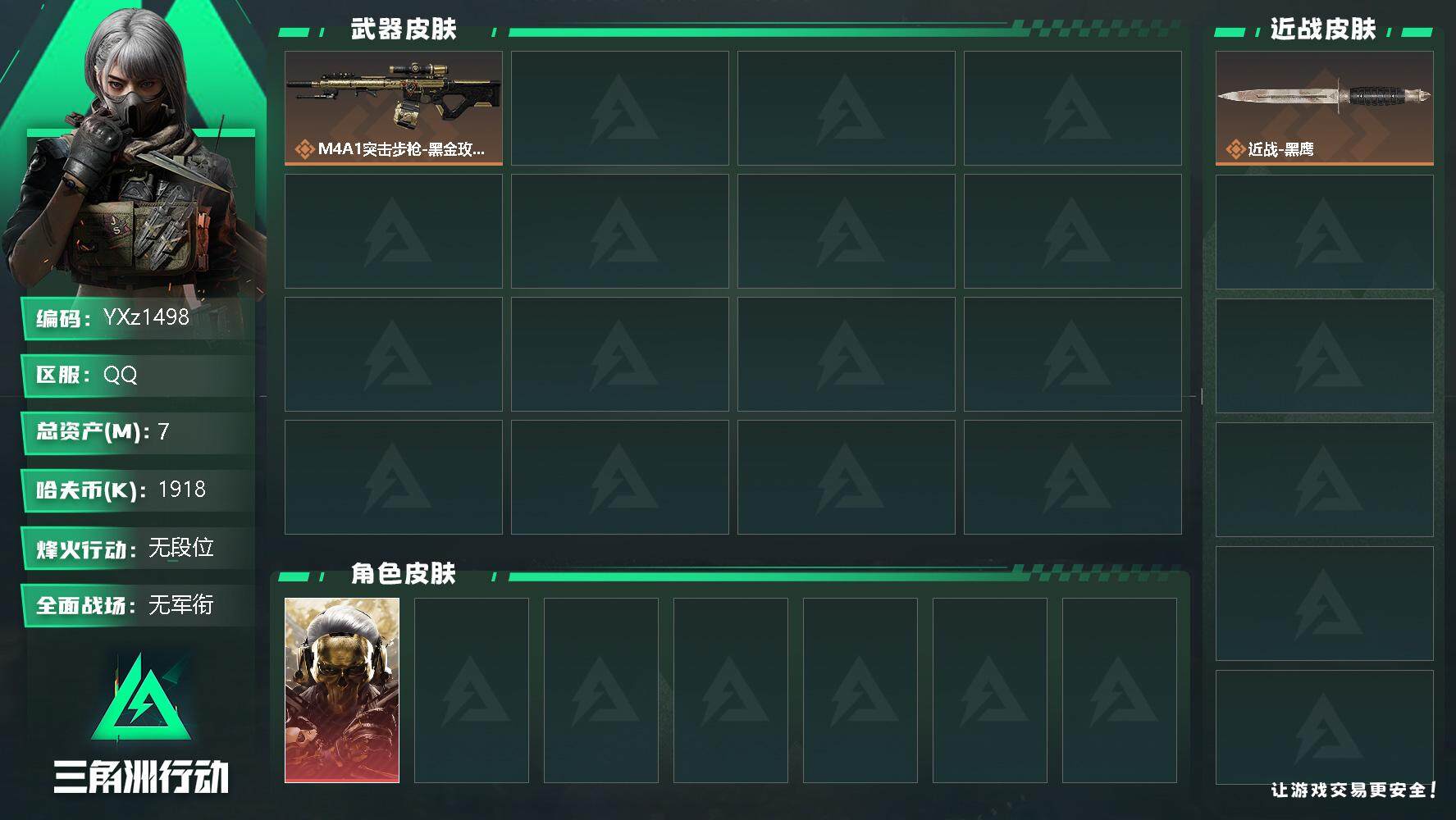Click the empty weapon slot right of M4A1
Viewport: 1456px width, 820px height.
tap(620, 108)
